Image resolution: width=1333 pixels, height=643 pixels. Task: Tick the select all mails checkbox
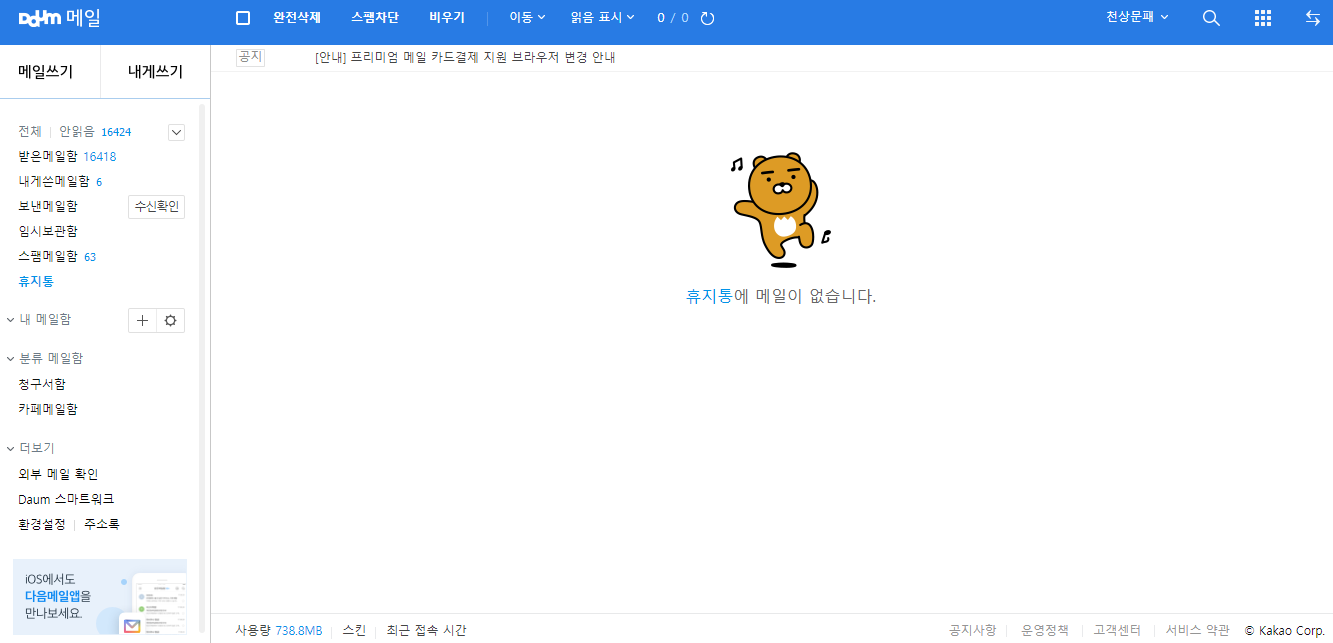pyautogui.click(x=243, y=18)
